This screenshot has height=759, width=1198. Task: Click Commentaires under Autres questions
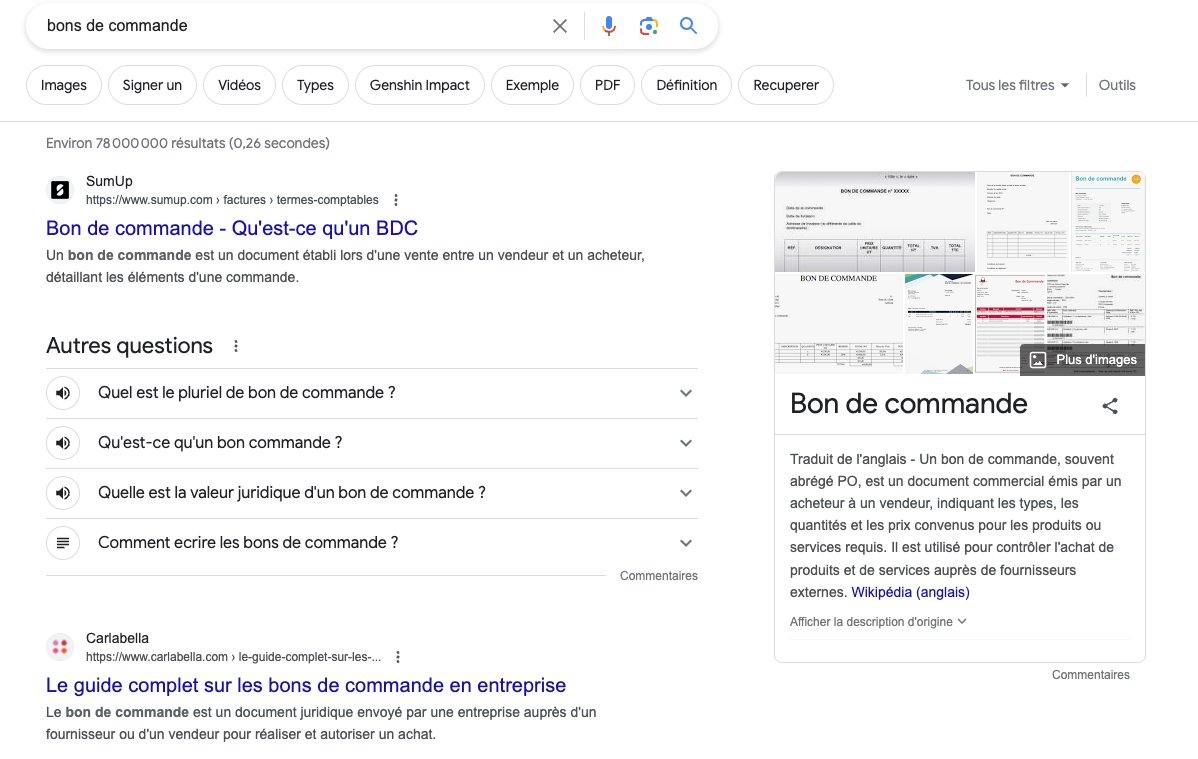pos(659,576)
